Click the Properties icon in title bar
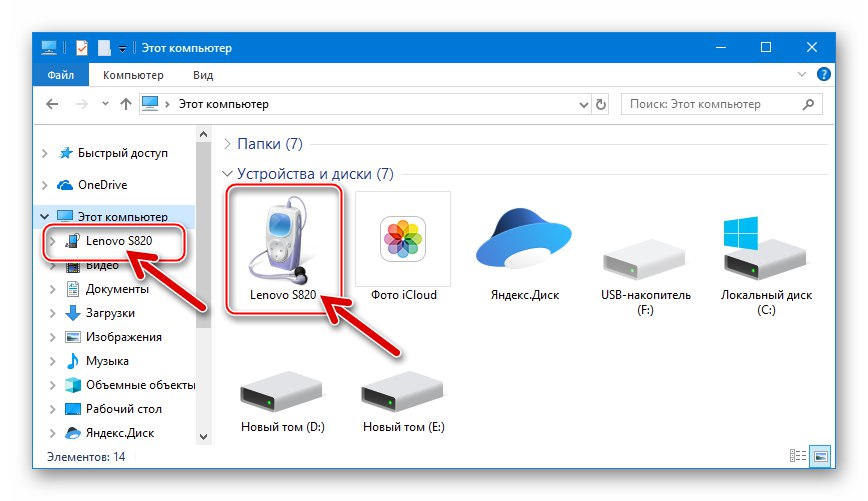Viewport: 868px width, 501px height. 81,48
